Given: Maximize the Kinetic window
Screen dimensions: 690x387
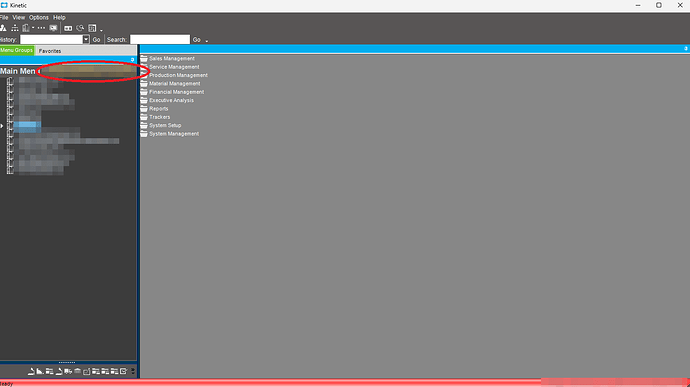Looking at the screenshot, I should coord(659,5).
